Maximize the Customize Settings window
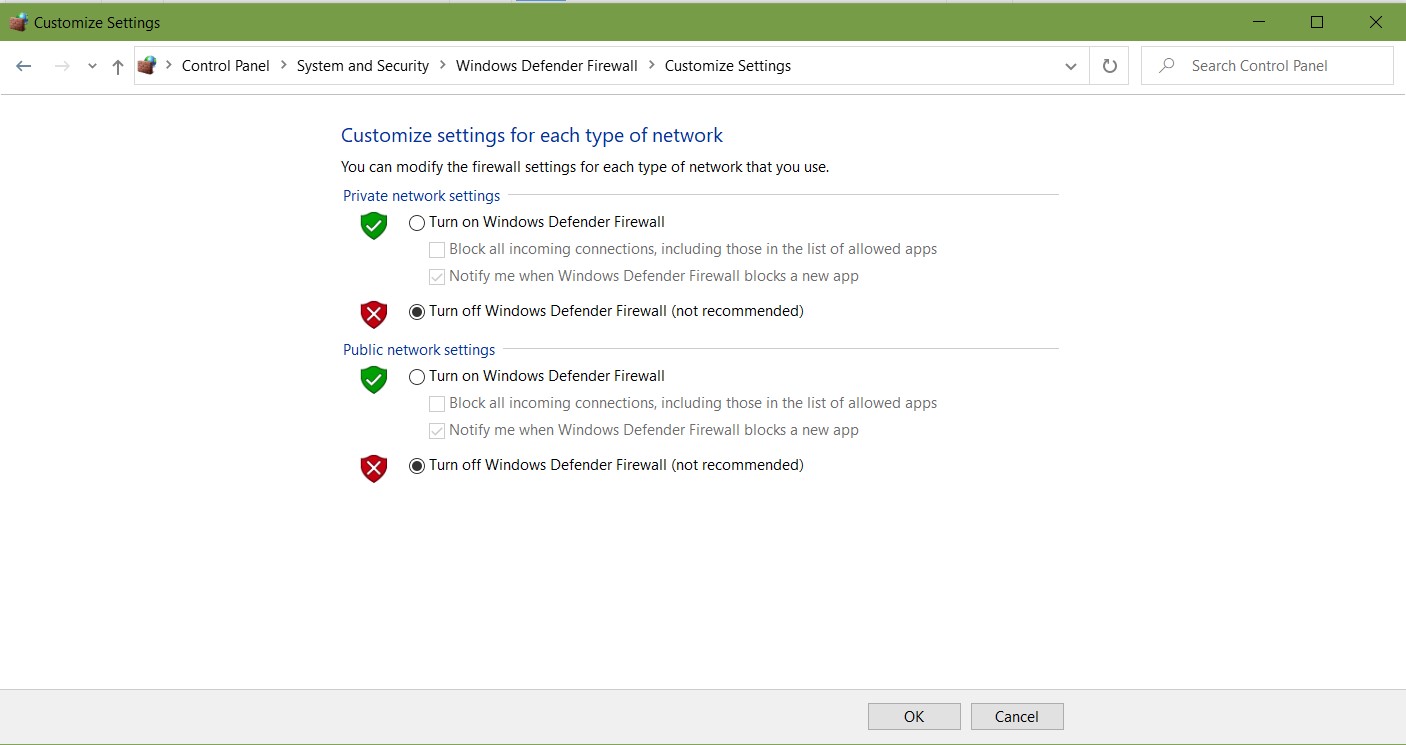 coord(1317,22)
